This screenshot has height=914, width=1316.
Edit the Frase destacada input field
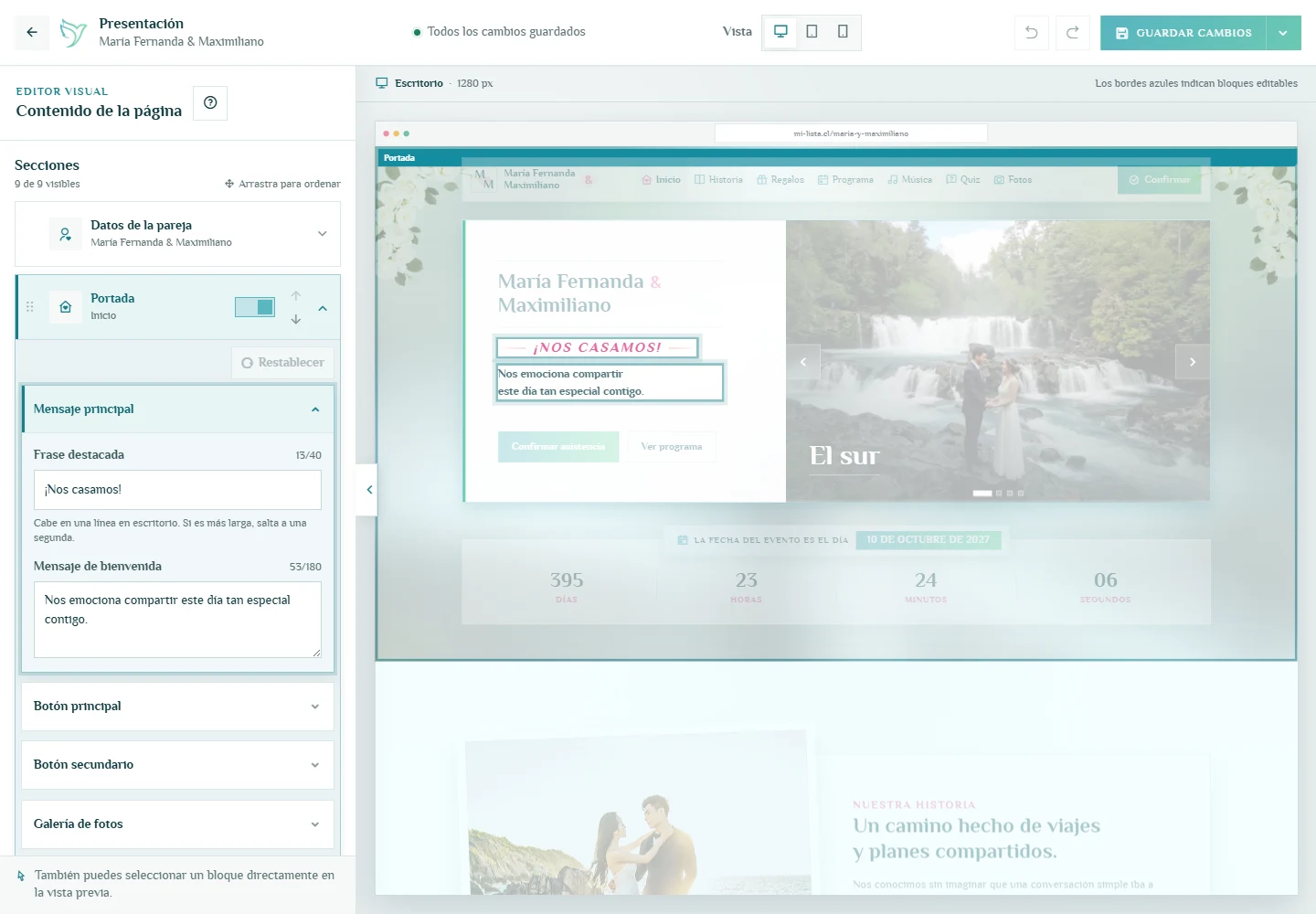coord(177,490)
